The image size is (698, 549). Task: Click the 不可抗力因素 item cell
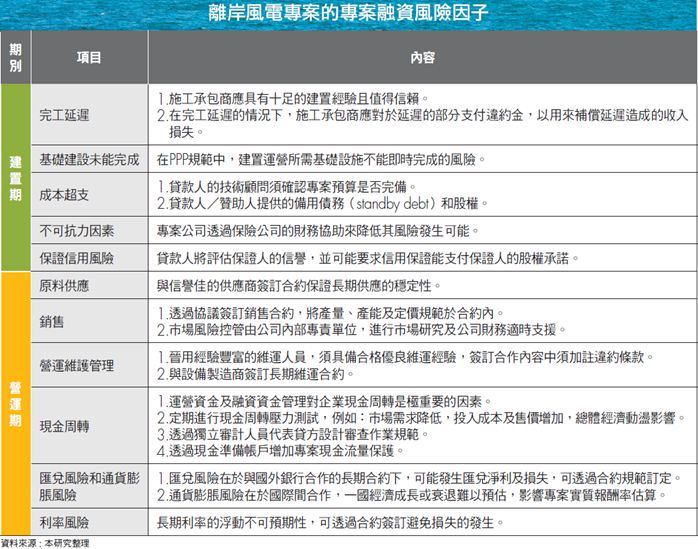[x=77, y=230]
